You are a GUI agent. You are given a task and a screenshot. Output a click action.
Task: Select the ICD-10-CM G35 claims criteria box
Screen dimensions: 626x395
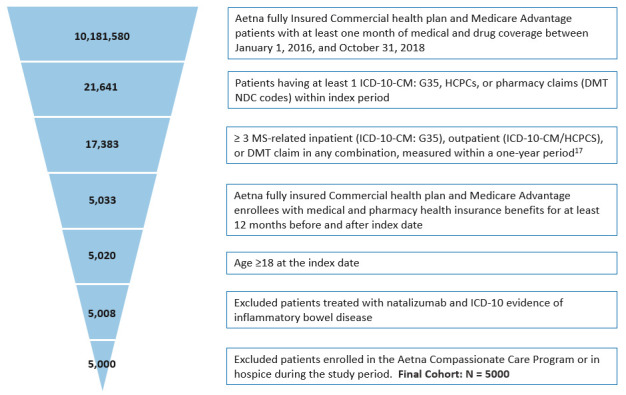(422, 90)
